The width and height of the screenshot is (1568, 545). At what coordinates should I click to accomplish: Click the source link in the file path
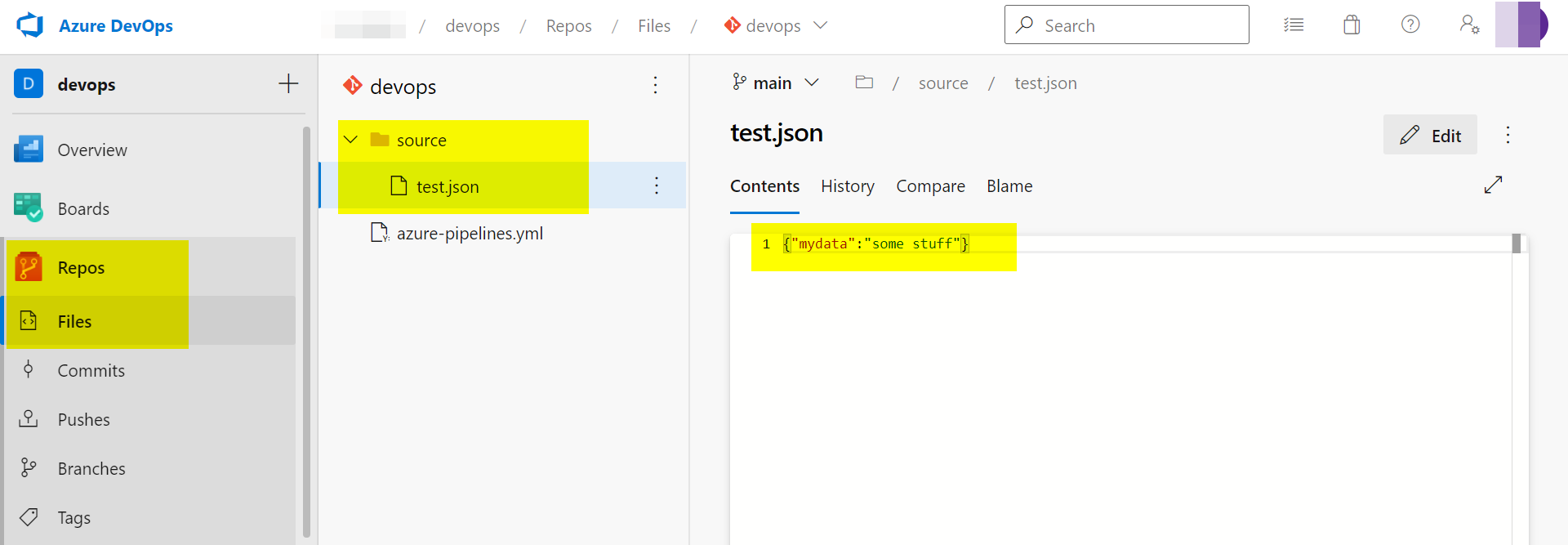tap(943, 83)
